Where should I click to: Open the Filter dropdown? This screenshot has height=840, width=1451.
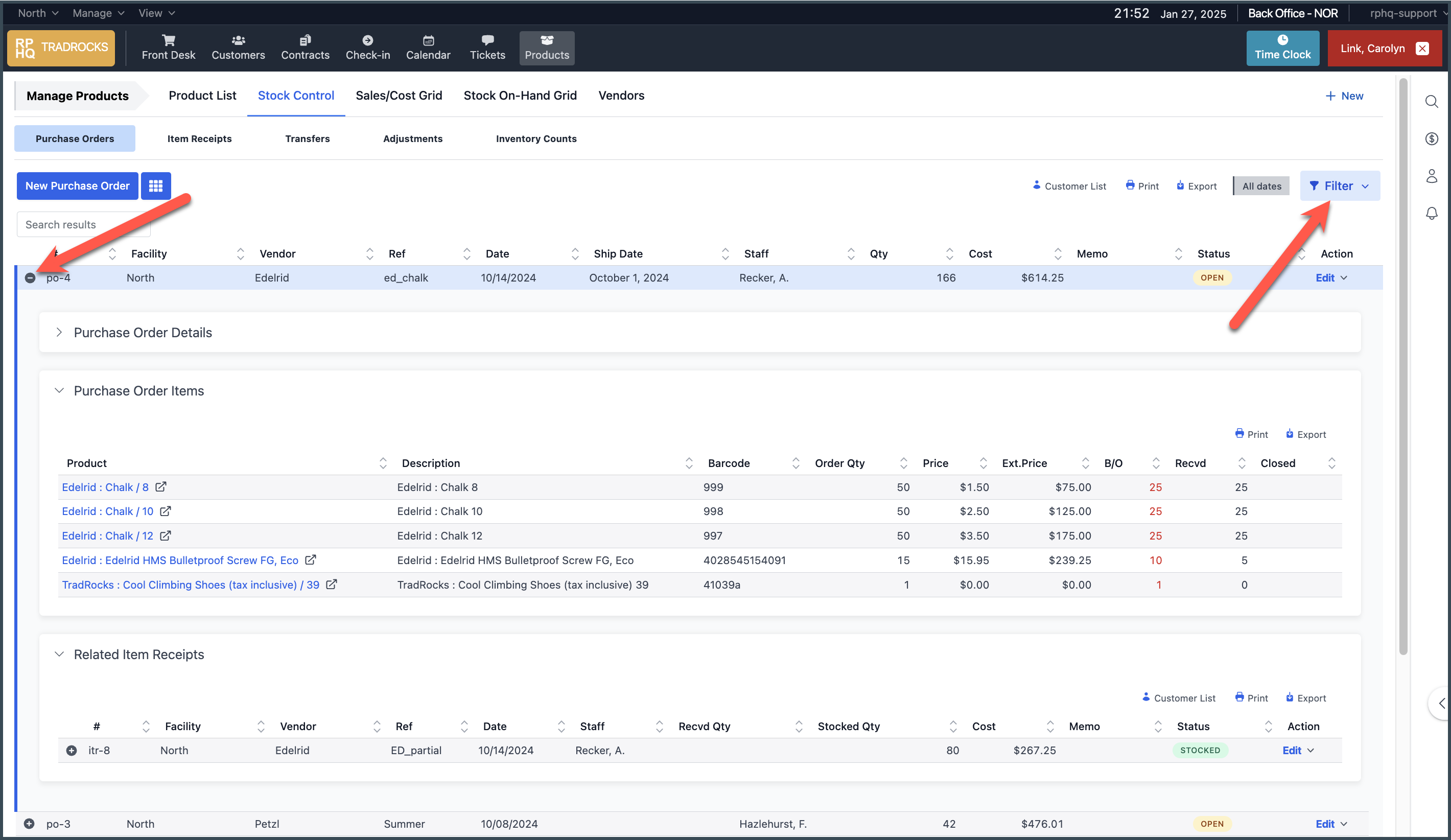pos(1339,185)
